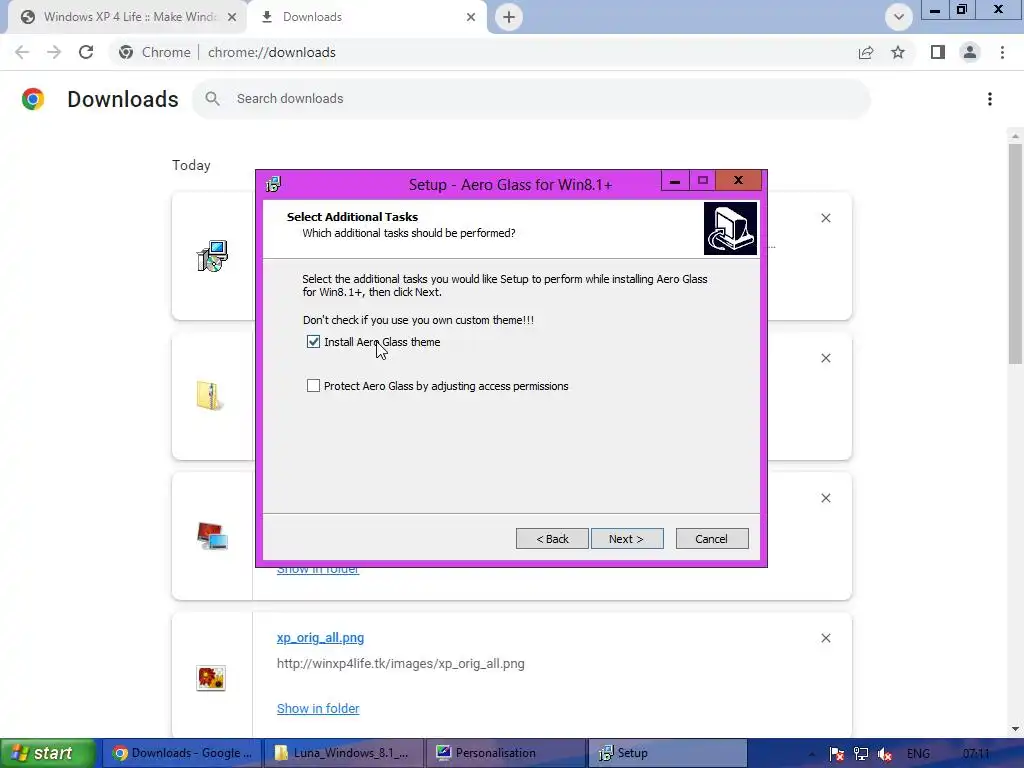Open a new Chrome tab

(x=509, y=17)
